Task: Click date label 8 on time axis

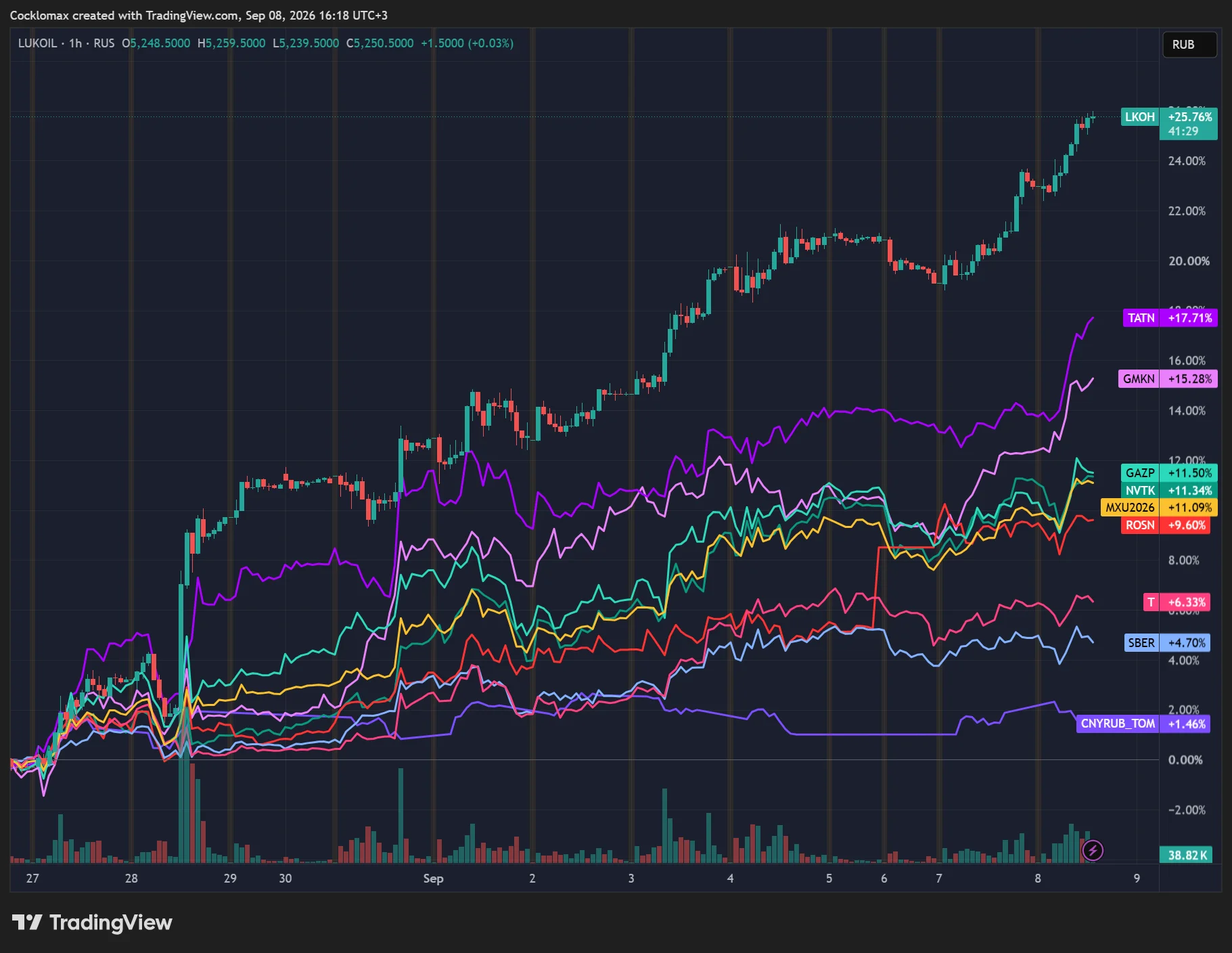Action: tap(1038, 879)
